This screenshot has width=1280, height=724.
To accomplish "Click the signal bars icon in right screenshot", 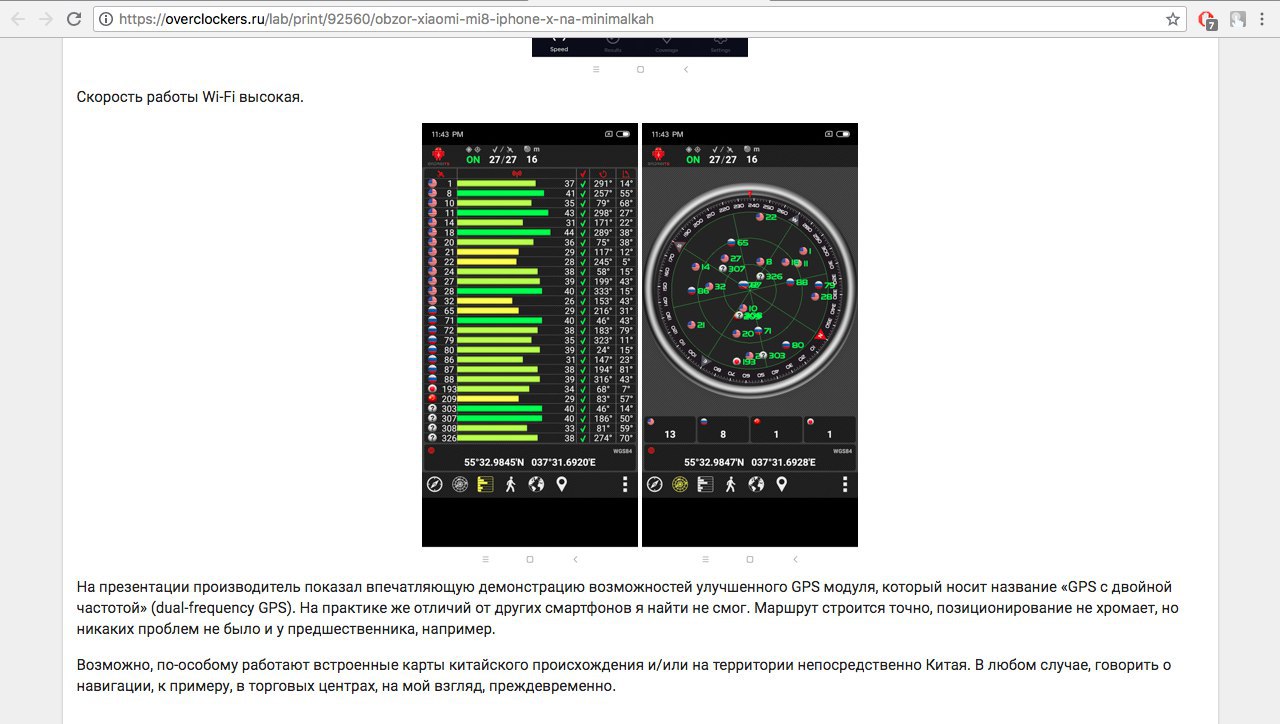I will coord(705,484).
